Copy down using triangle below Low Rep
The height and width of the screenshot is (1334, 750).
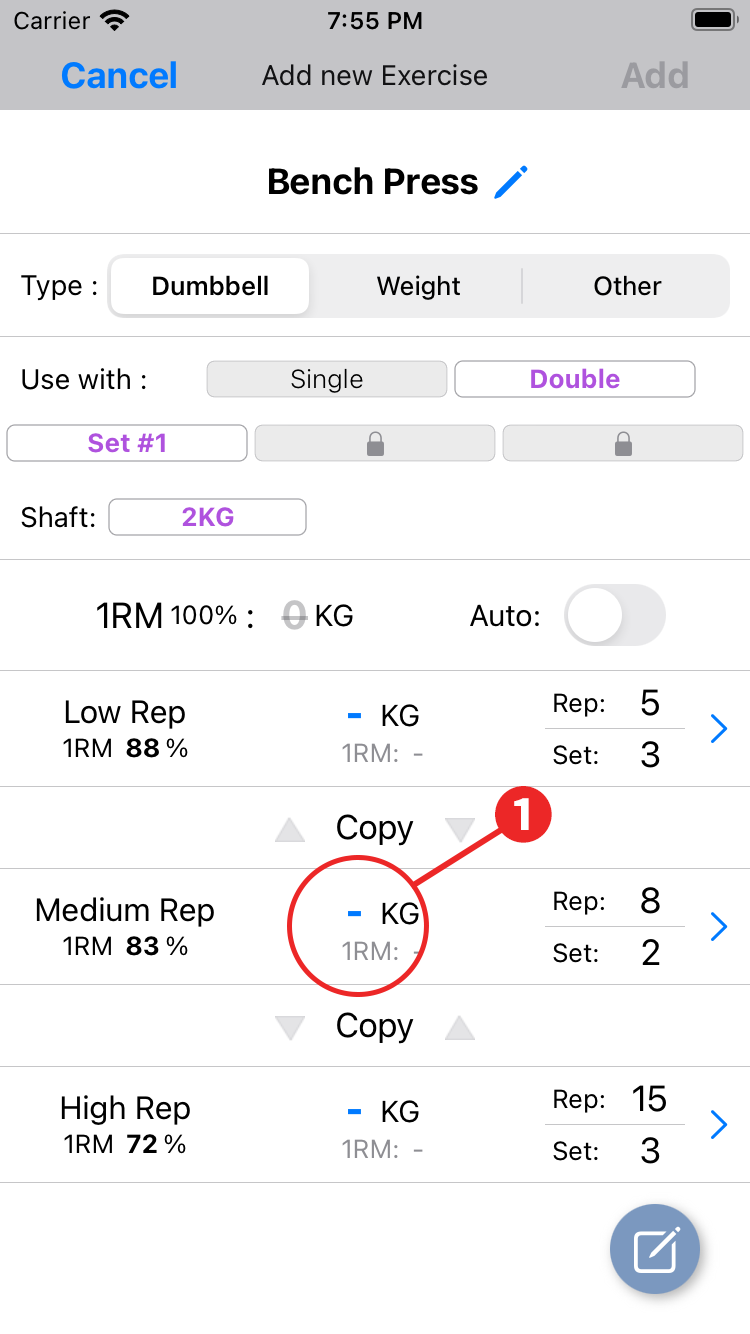click(x=460, y=829)
